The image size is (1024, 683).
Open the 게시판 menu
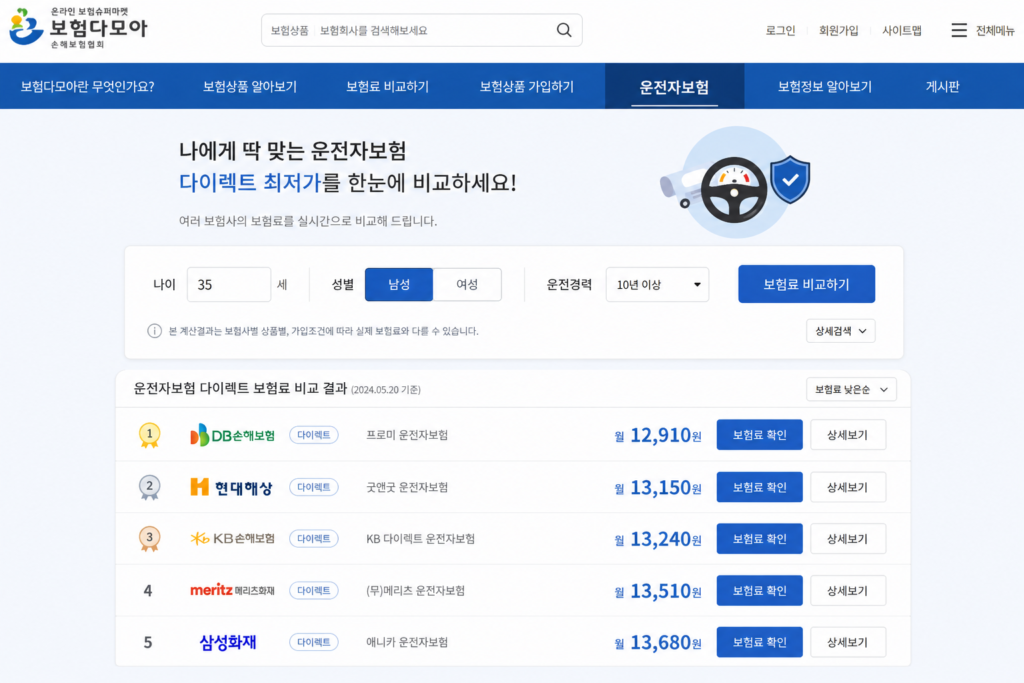coord(942,86)
